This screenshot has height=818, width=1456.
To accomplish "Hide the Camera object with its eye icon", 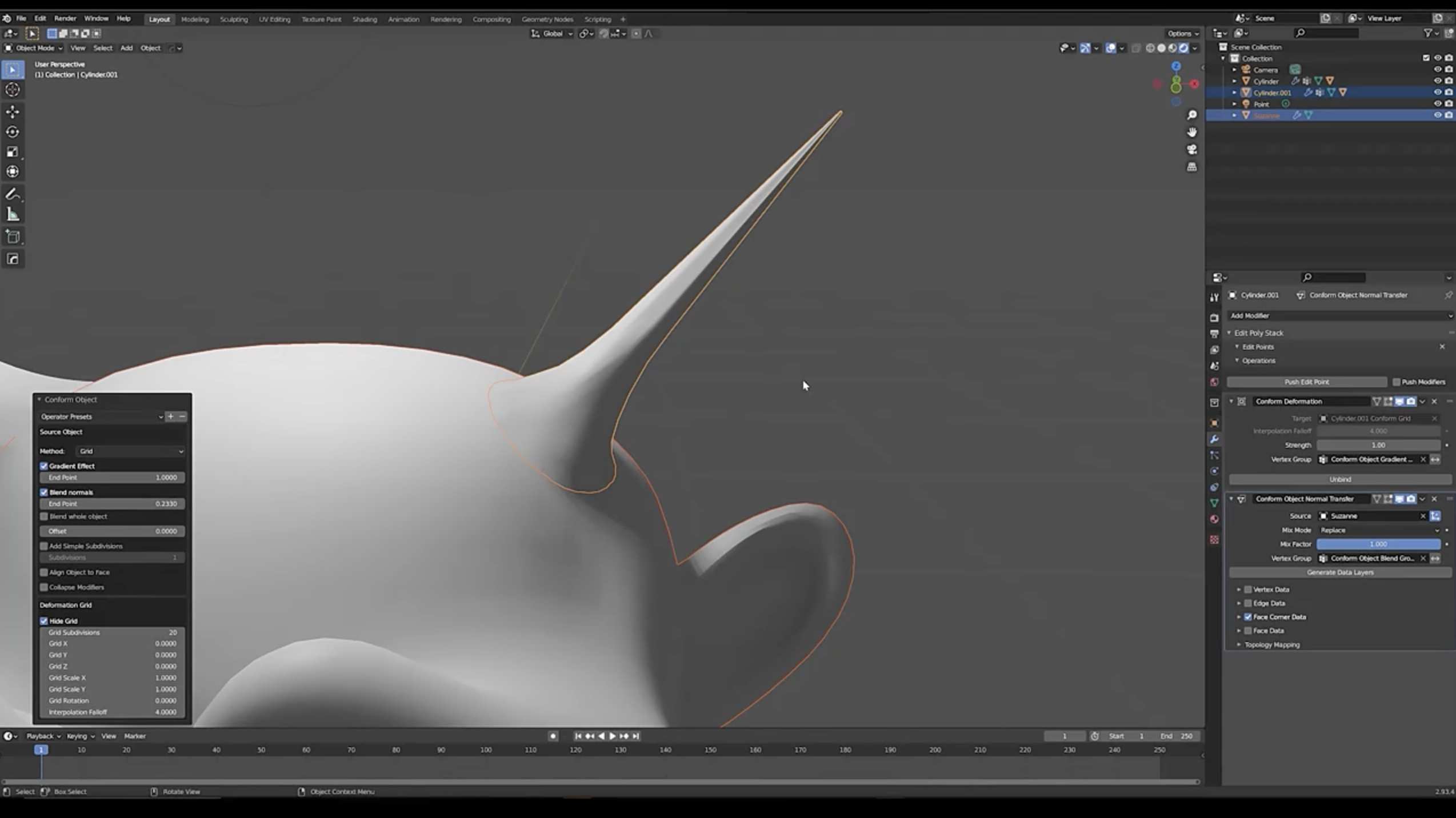I will 1437,70.
